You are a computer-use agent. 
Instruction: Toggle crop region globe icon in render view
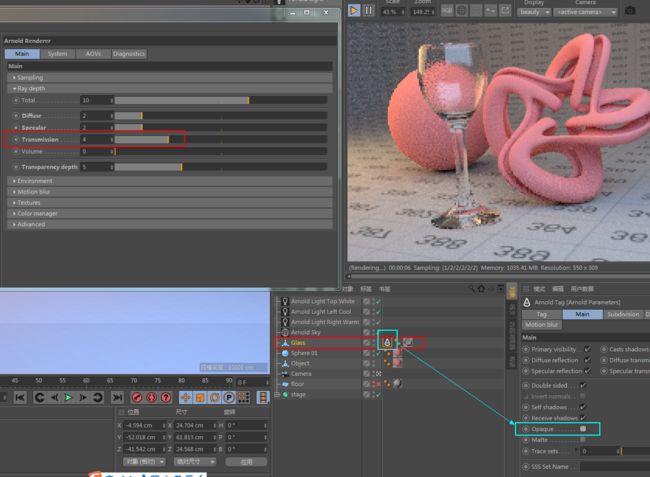click(x=461, y=11)
